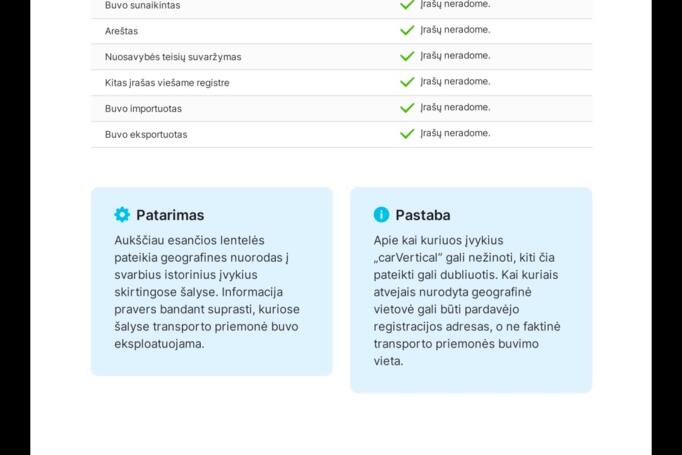The image size is (682, 455).
Task: Click the Kitas įrašas viešame registre label
Action: point(166,83)
